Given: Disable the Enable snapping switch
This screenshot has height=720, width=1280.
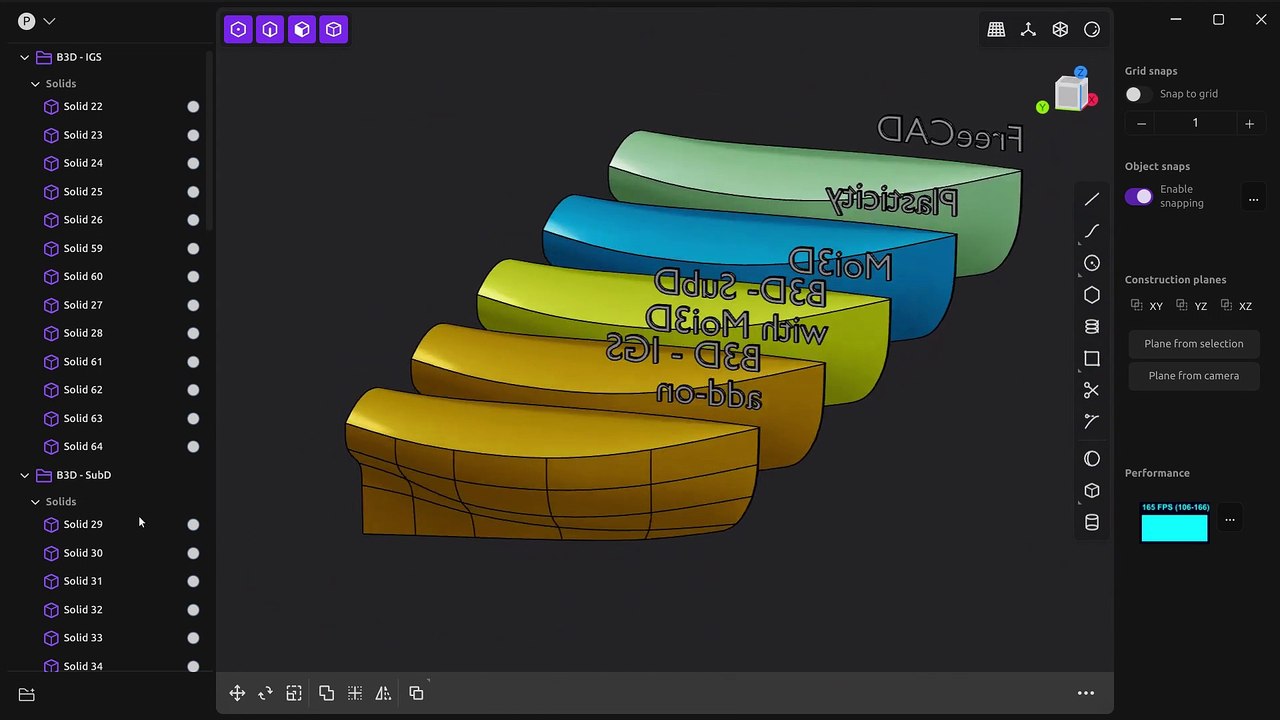Looking at the screenshot, I should 1138,196.
